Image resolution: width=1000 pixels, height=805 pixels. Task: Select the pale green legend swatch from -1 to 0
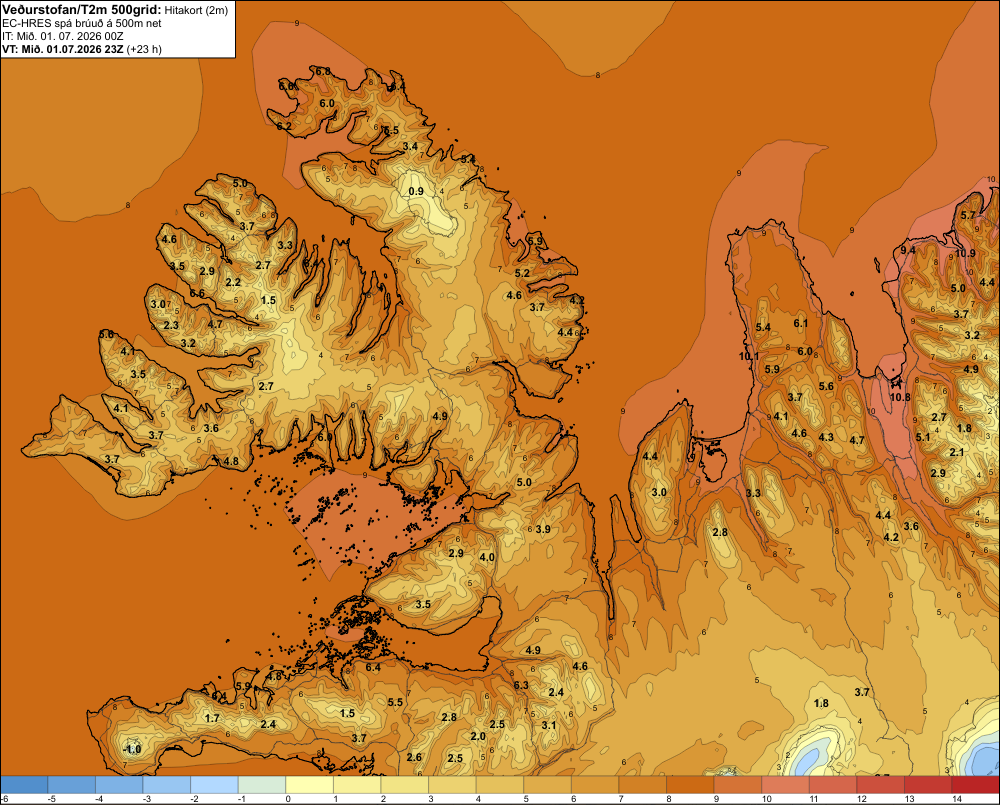point(262,785)
